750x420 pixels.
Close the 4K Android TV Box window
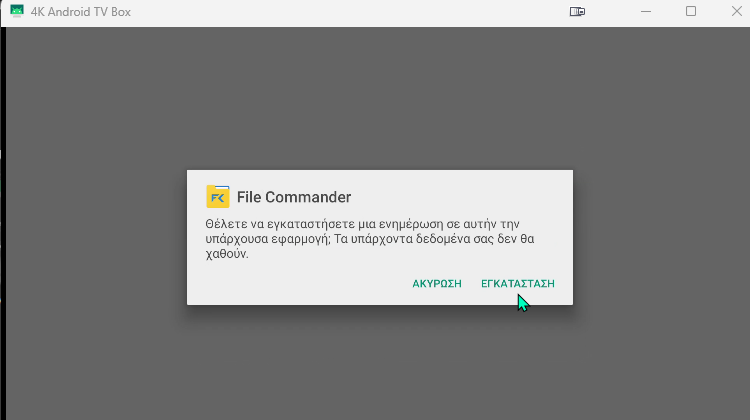coord(737,11)
